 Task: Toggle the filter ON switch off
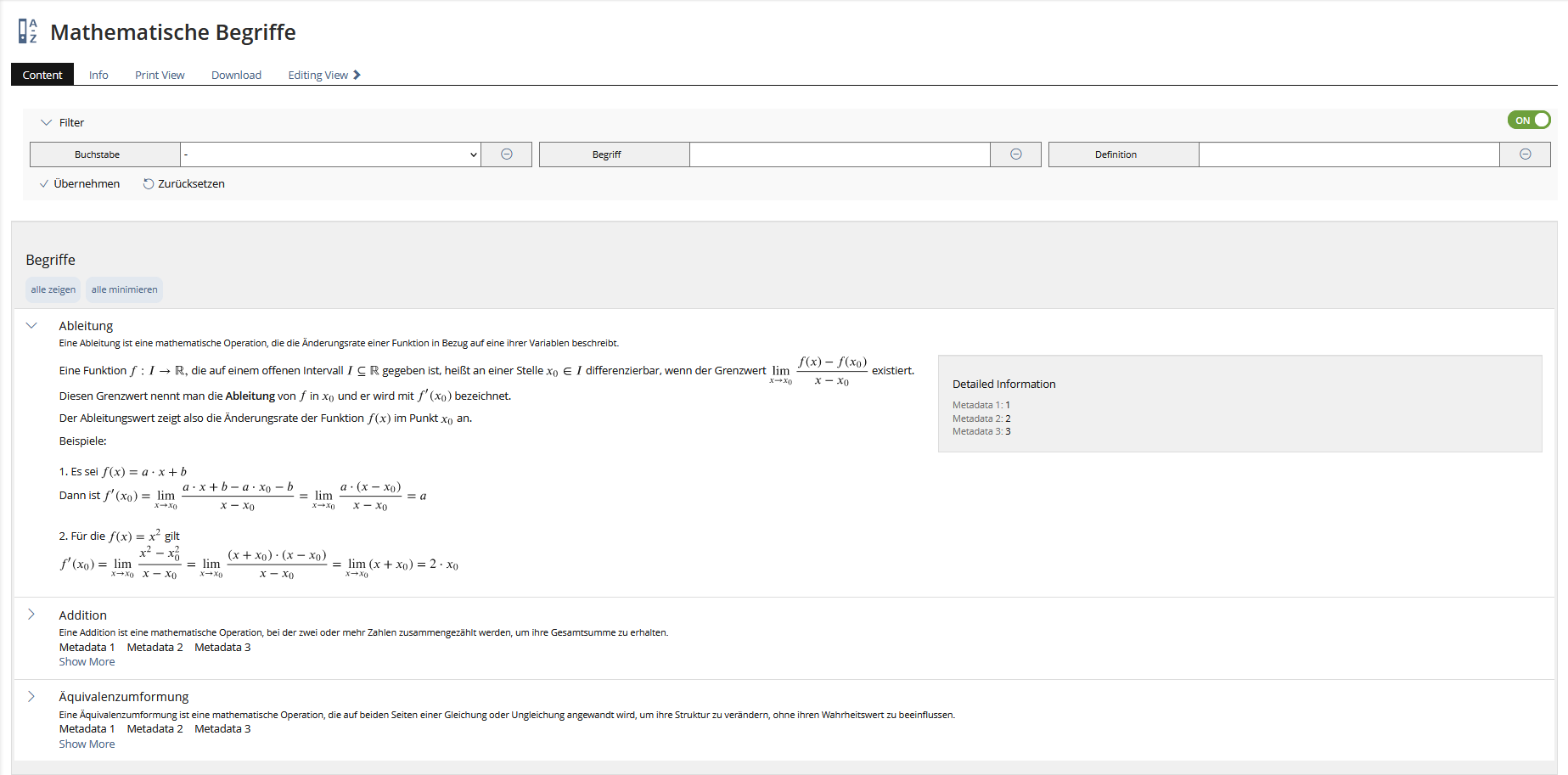click(1528, 121)
